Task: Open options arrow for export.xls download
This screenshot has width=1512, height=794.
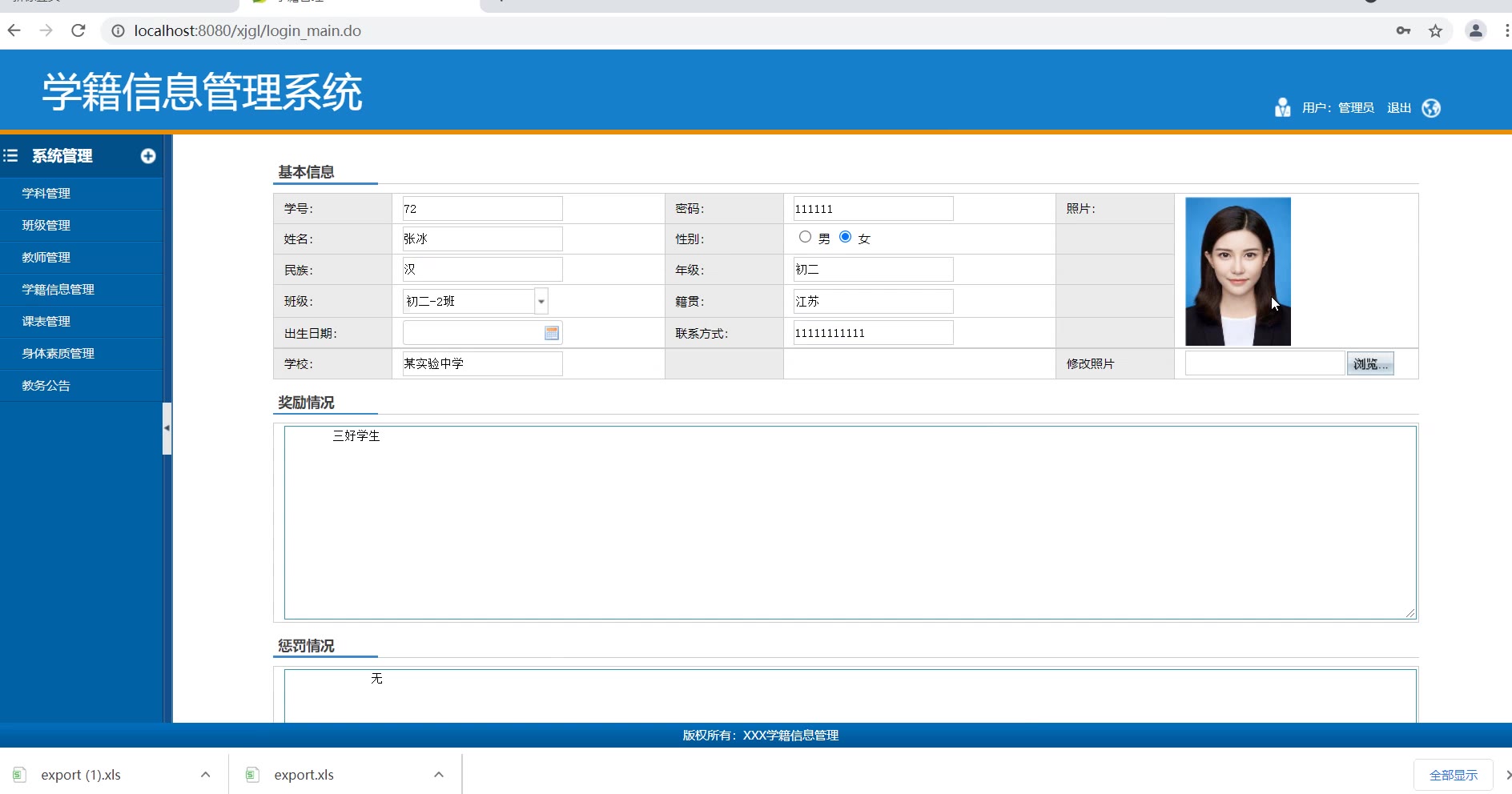Action: [x=439, y=775]
